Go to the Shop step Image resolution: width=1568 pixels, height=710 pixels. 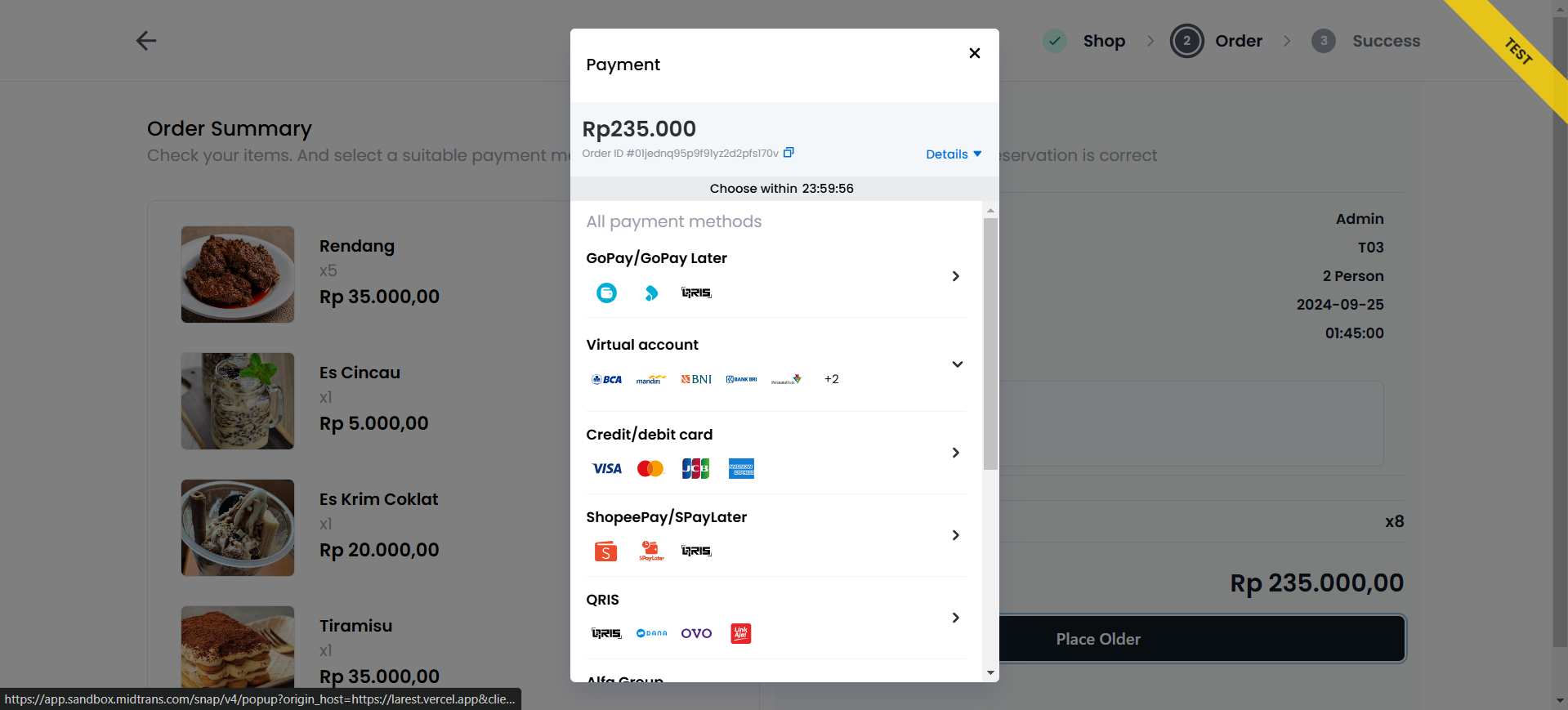[x=1103, y=41]
